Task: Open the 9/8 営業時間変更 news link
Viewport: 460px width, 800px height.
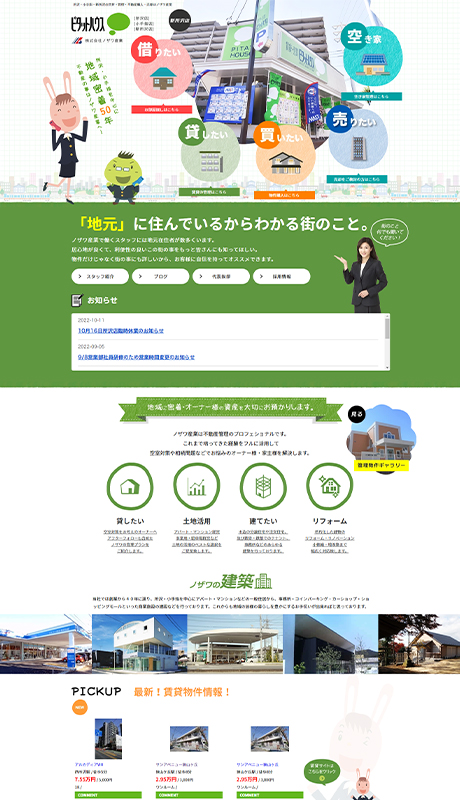Action: (x=136, y=357)
